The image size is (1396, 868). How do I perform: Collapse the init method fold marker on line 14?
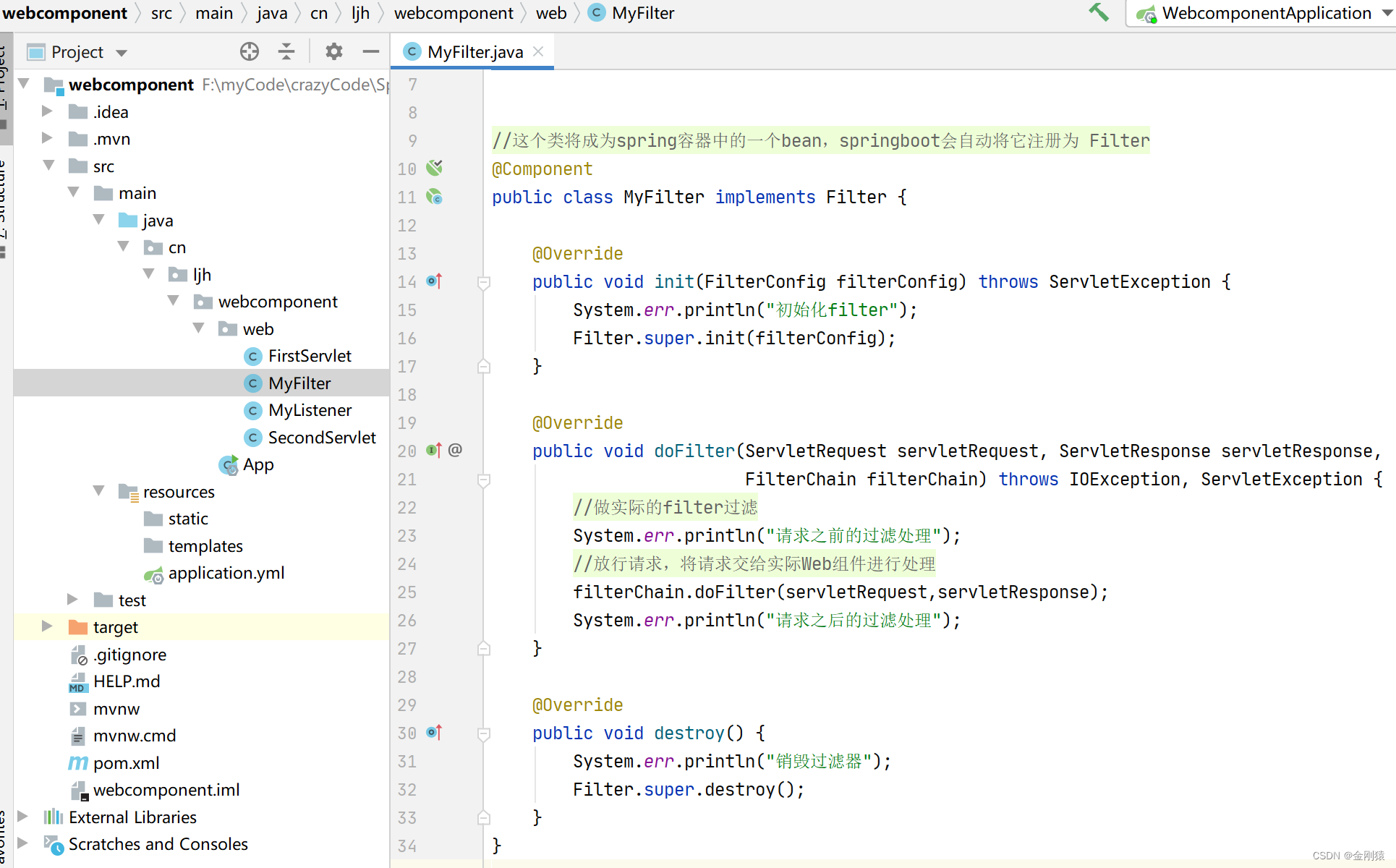[x=484, y=282]
